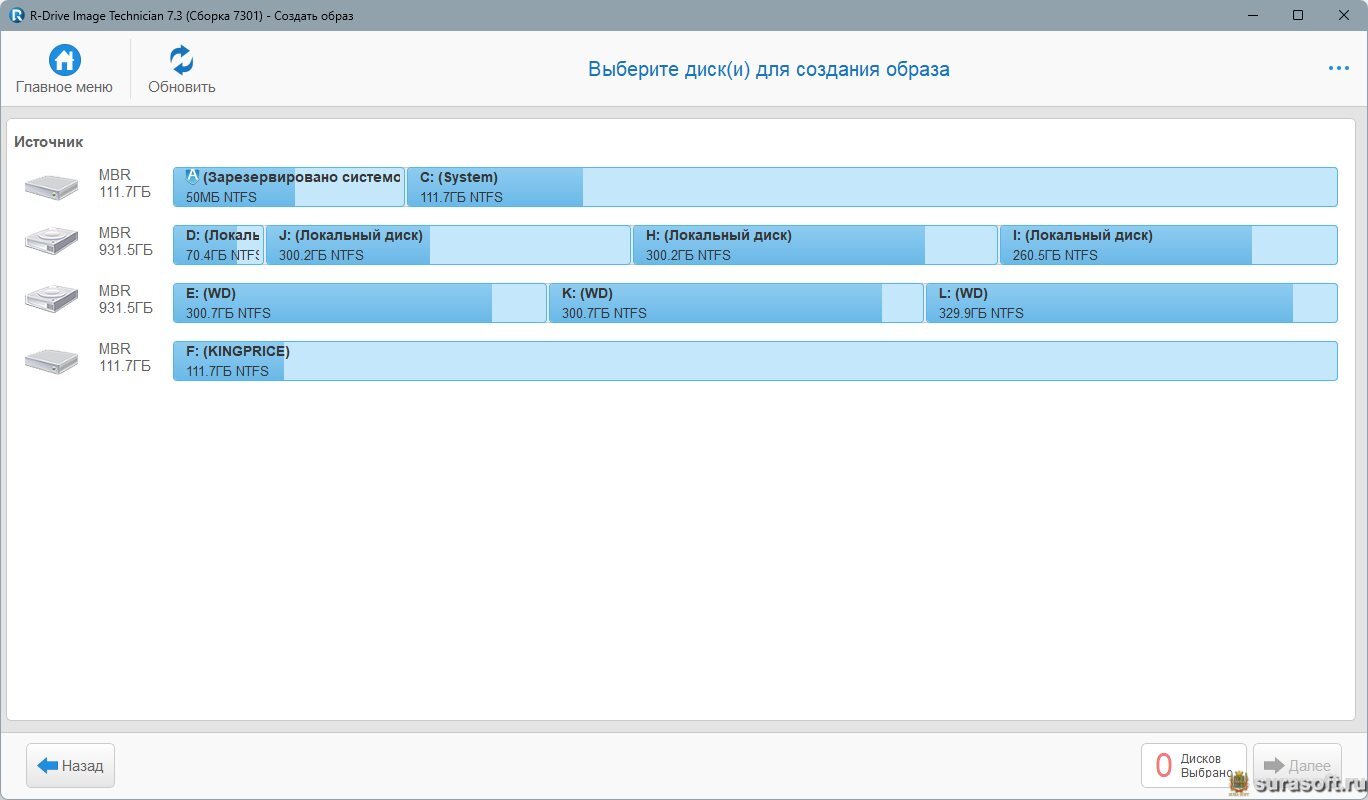Select the E: (WD) partition
Image resolution: width=1368 pixels, height=800 pixels.
click(x=360, y=303)
